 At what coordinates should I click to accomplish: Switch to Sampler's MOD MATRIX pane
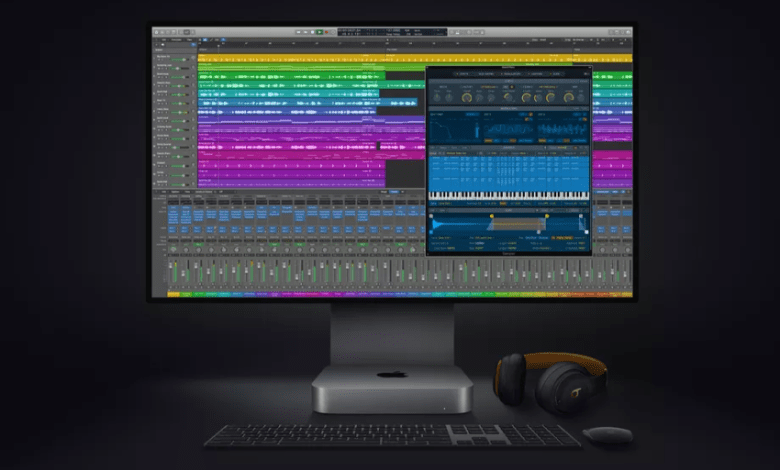click(x=487, y=74)
